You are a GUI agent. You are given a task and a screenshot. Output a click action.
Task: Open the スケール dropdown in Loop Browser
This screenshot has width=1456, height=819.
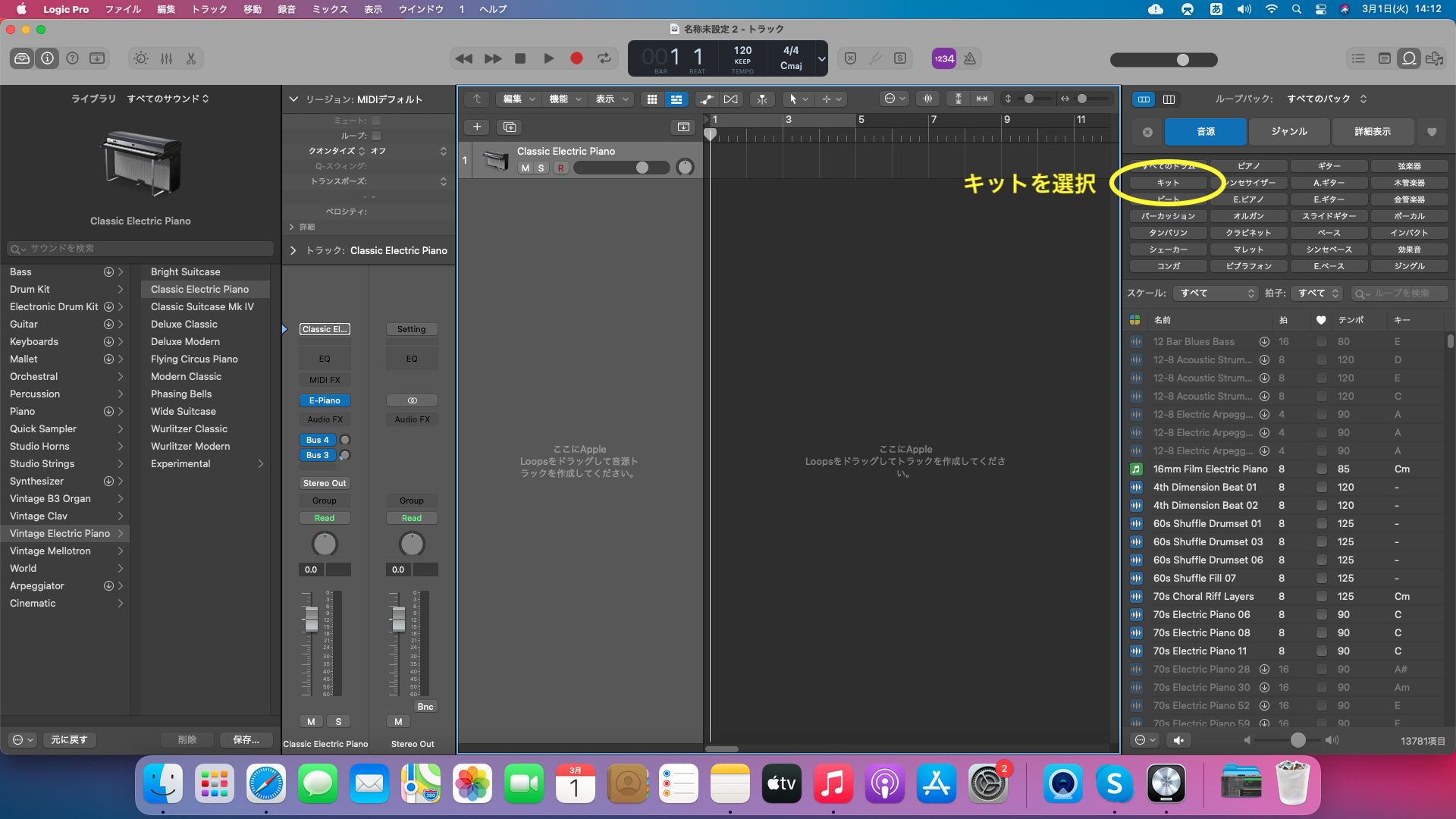coord(1216,293)
